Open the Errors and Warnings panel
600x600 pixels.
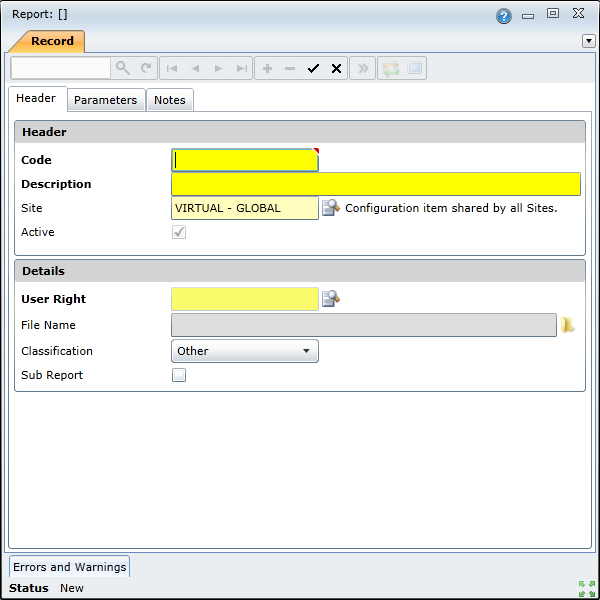[69, 567]
